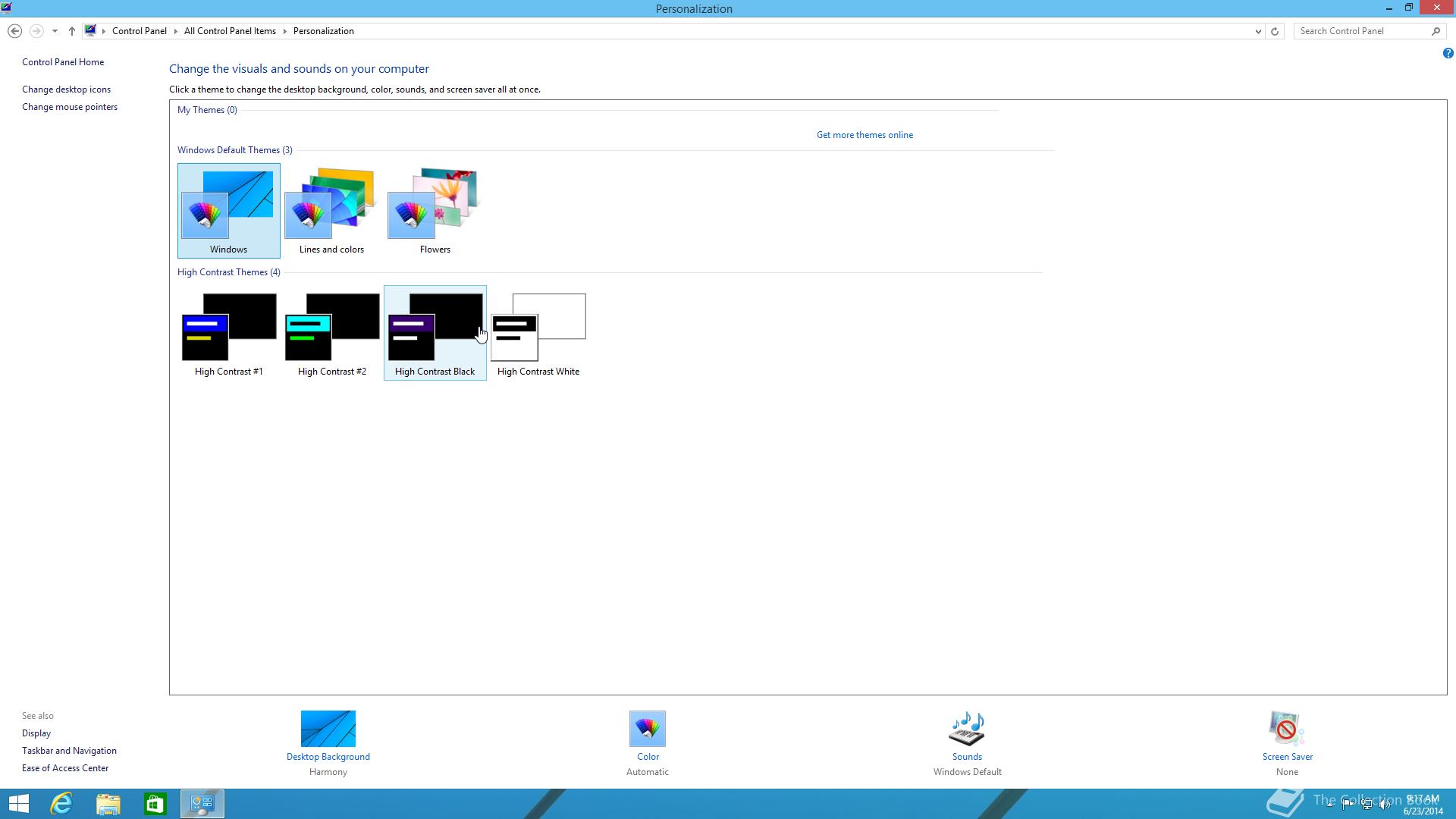The height and width of the screenshot is (819, 1456).
Task: Apply the Lines and colors theme
Action: point(331,211)
